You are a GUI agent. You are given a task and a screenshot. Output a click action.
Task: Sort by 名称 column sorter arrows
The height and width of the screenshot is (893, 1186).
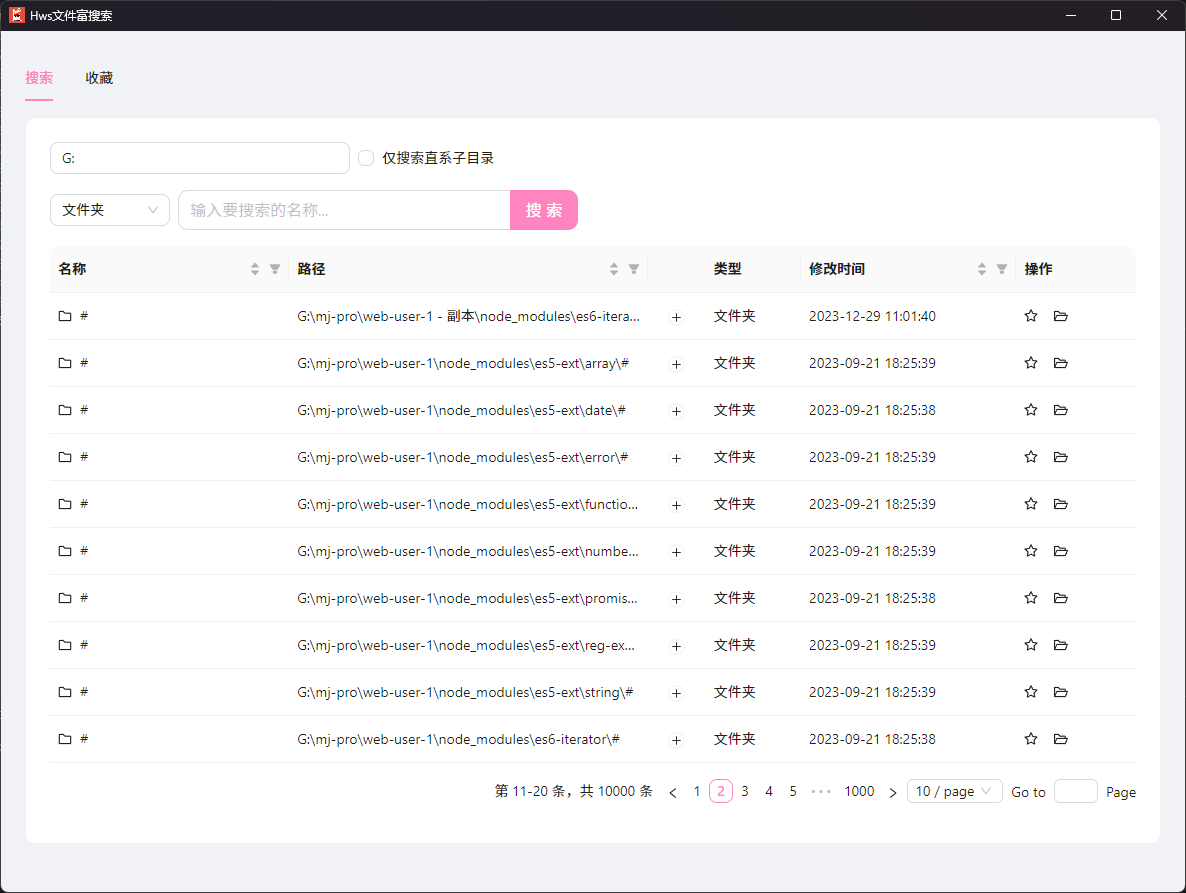coord(255,269)
